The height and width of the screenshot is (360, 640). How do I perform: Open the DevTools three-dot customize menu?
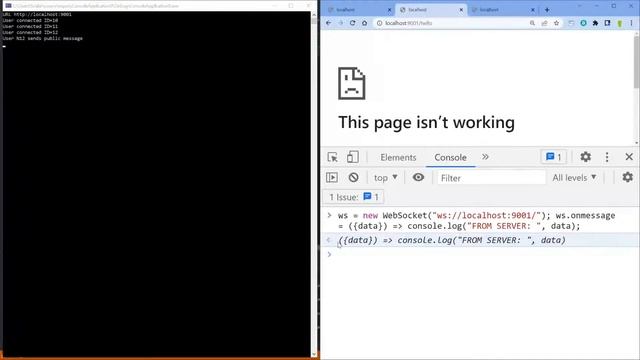pyautogui.click(x=607, y=157)
